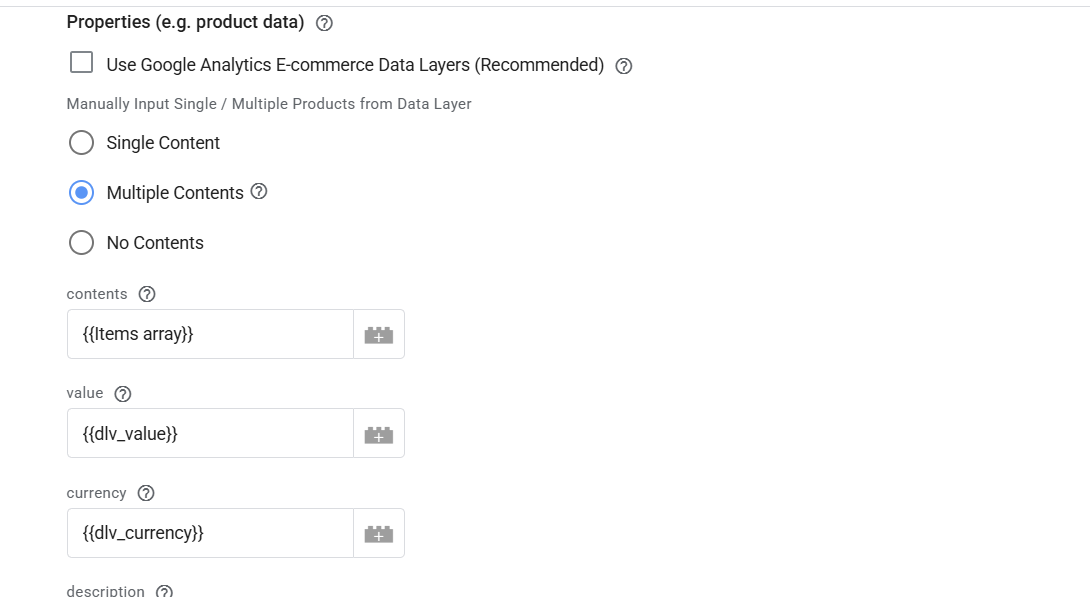Screen dimensions: 1090x597
Task: Click help icon next to E-commerce Data Layers
Action: click(x=624, y=66)
